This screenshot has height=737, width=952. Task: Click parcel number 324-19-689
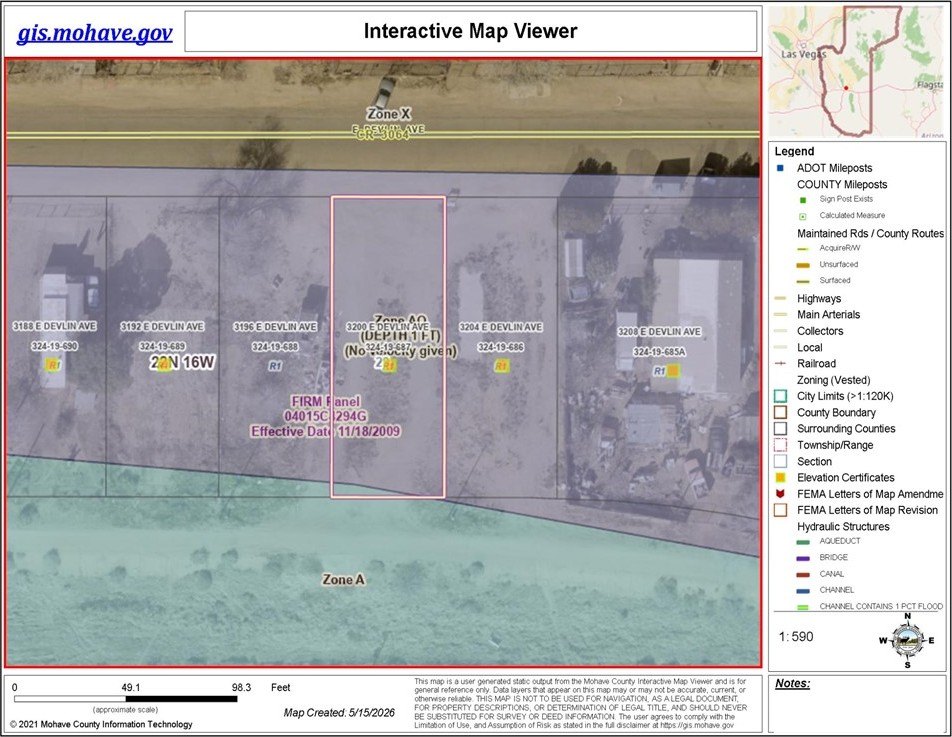coord(162,347)
